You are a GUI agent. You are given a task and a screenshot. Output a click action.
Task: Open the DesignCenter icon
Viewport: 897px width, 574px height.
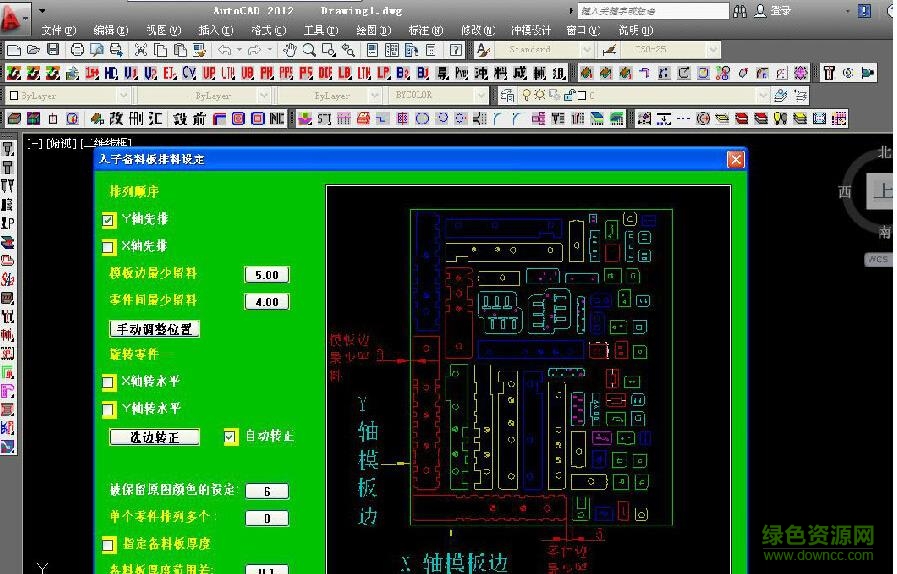392,50
